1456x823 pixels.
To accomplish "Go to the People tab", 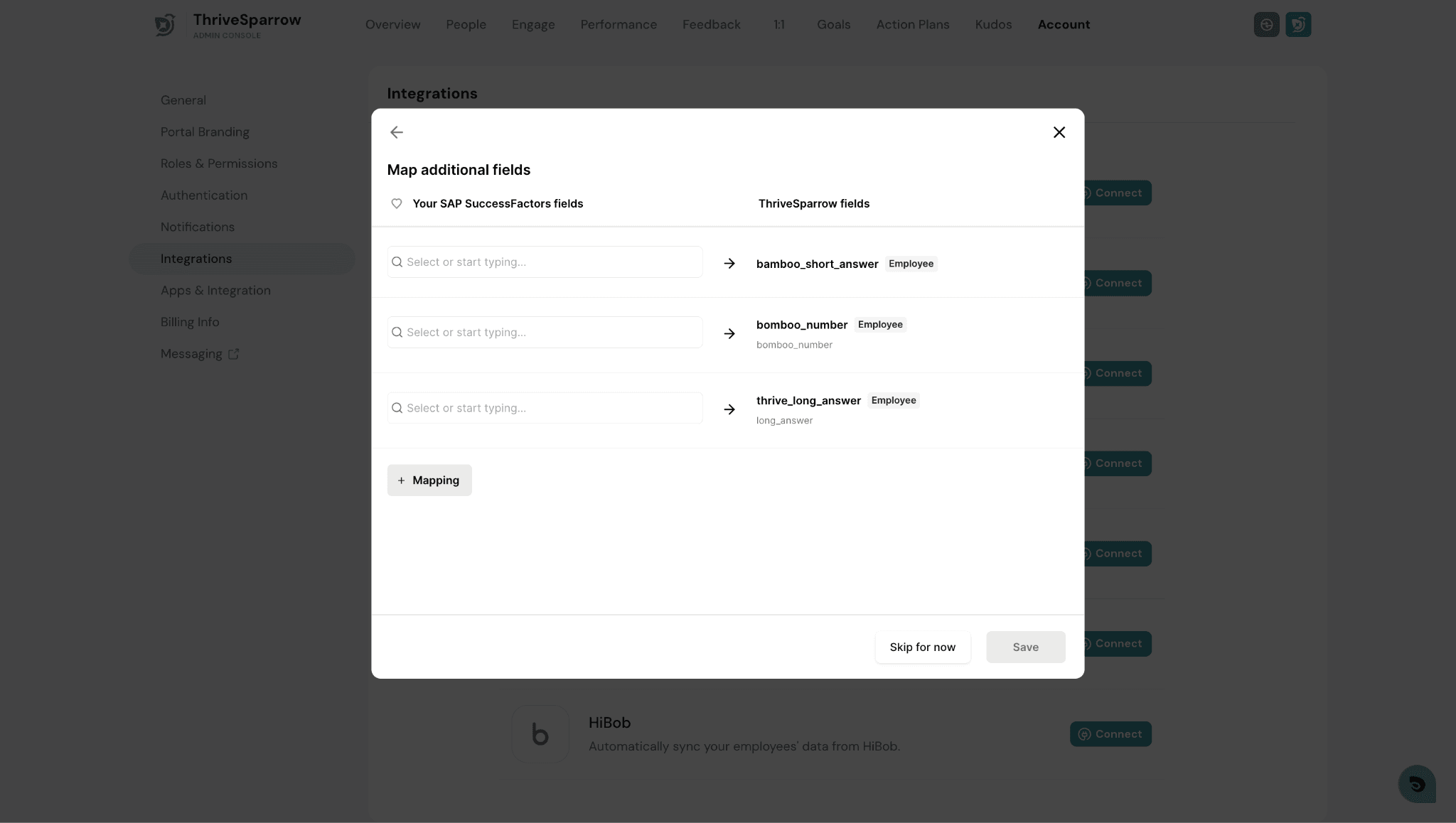I will point(466,25).
